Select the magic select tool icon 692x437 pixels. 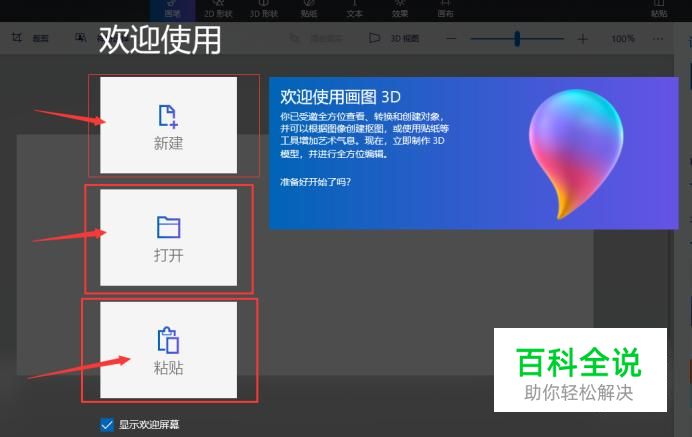click(x=80, y=38)
